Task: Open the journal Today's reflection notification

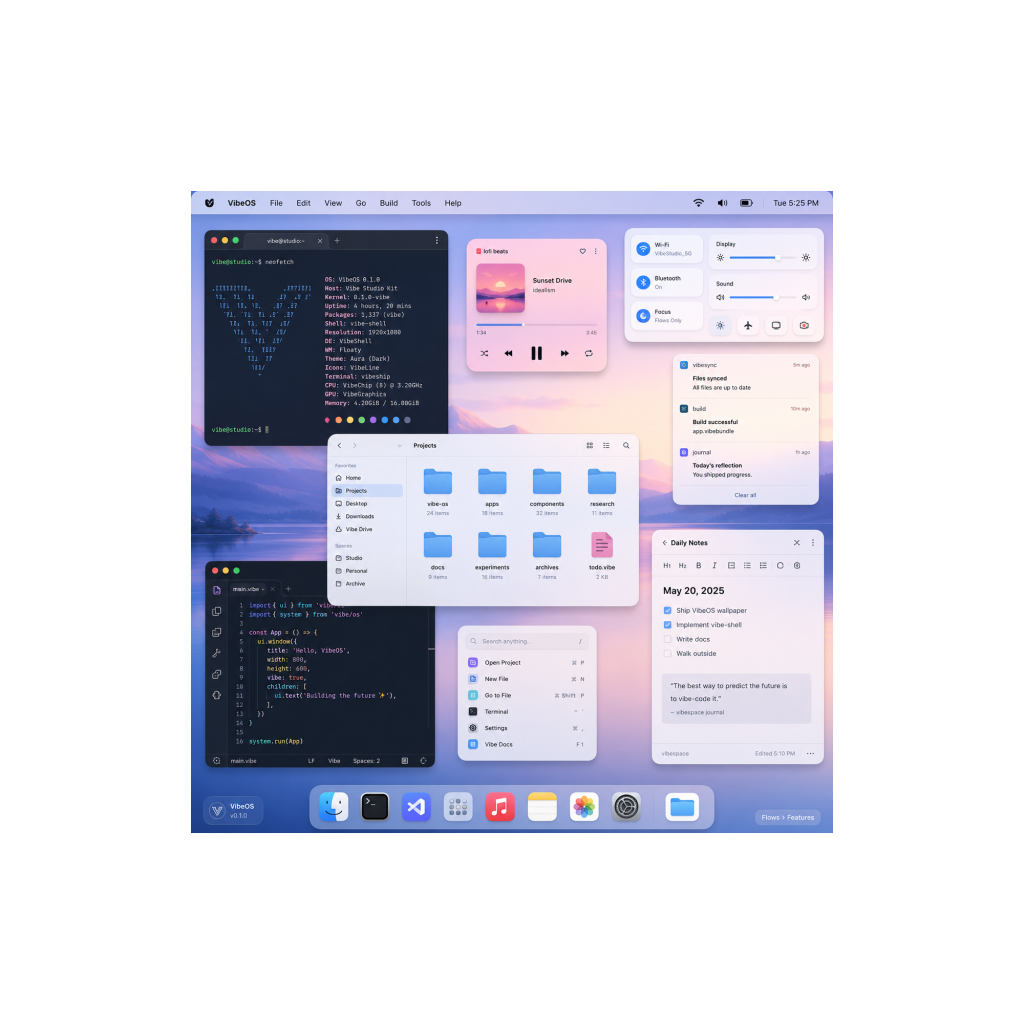Action: tap(745, 464)
